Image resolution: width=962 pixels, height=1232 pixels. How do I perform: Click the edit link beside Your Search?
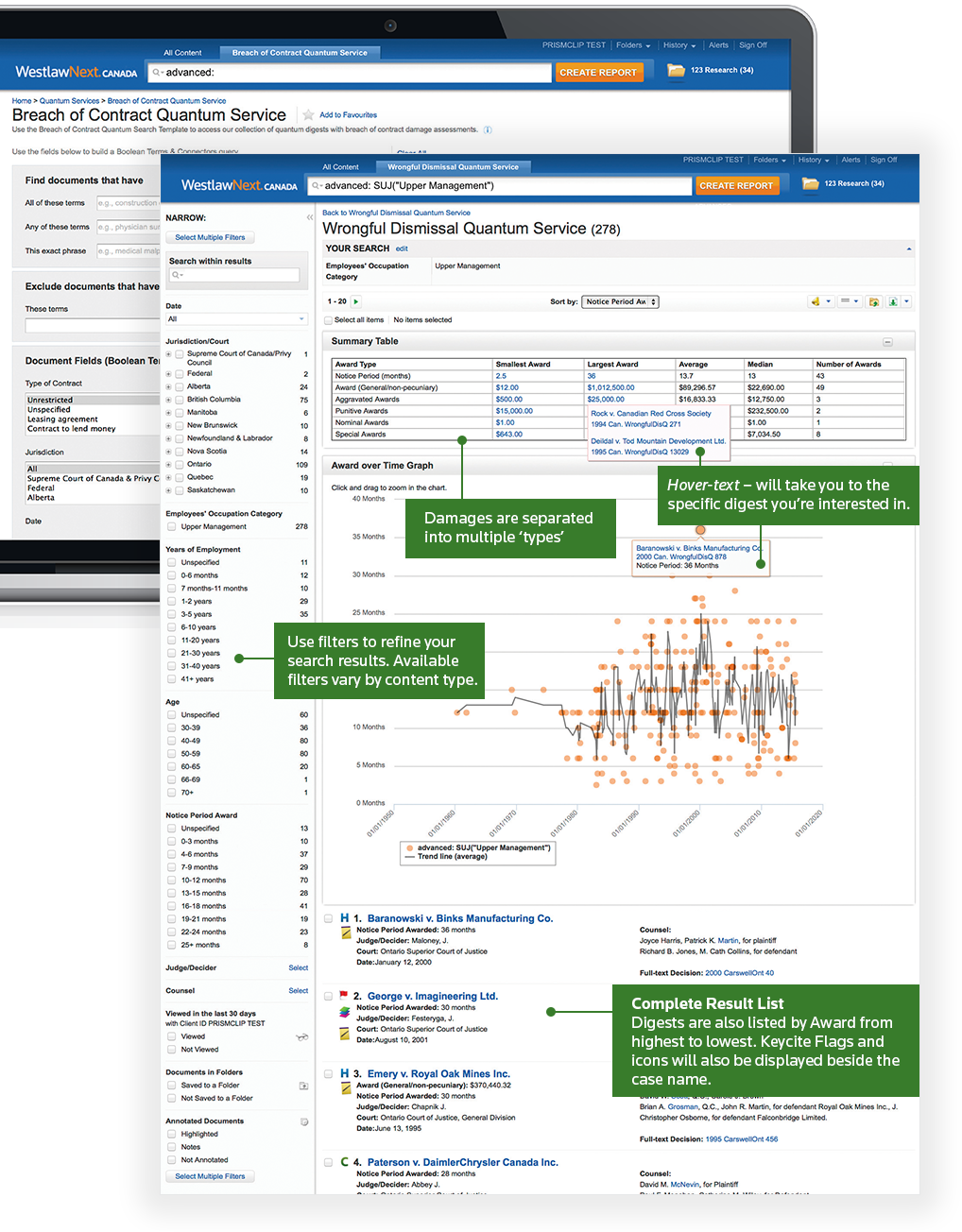tap(402, 248)
